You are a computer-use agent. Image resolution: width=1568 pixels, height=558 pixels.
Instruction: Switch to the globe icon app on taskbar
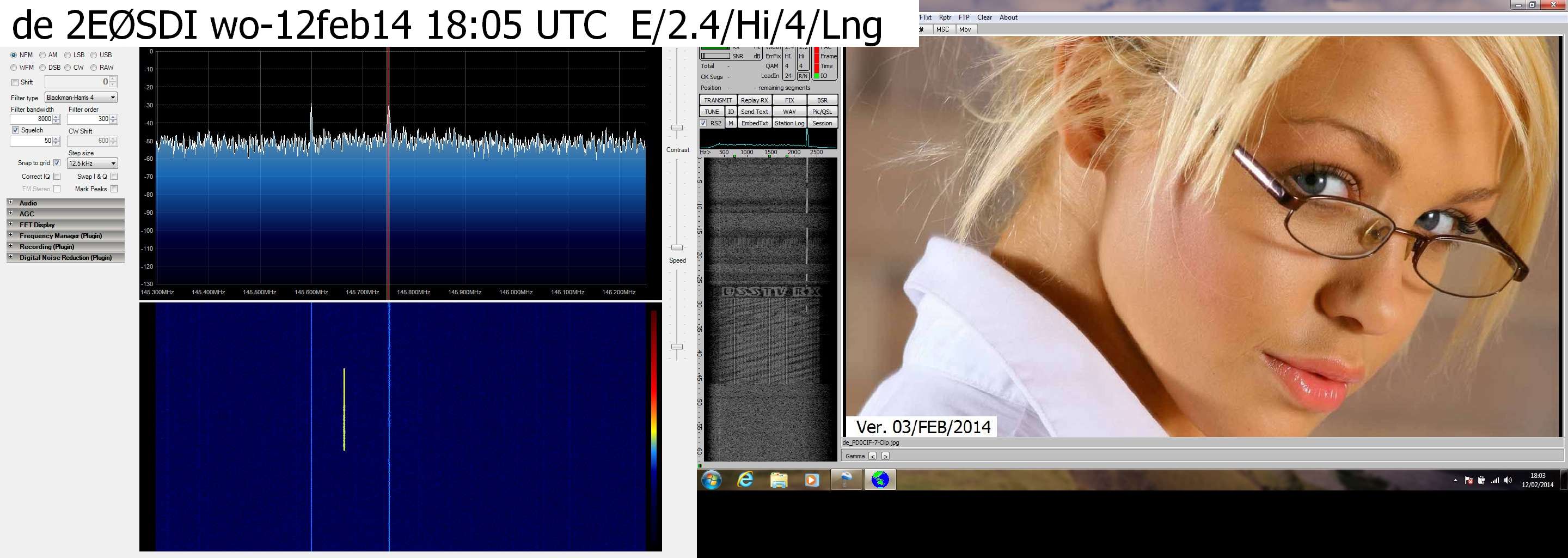pyautogui.click(x=880, y=480)
